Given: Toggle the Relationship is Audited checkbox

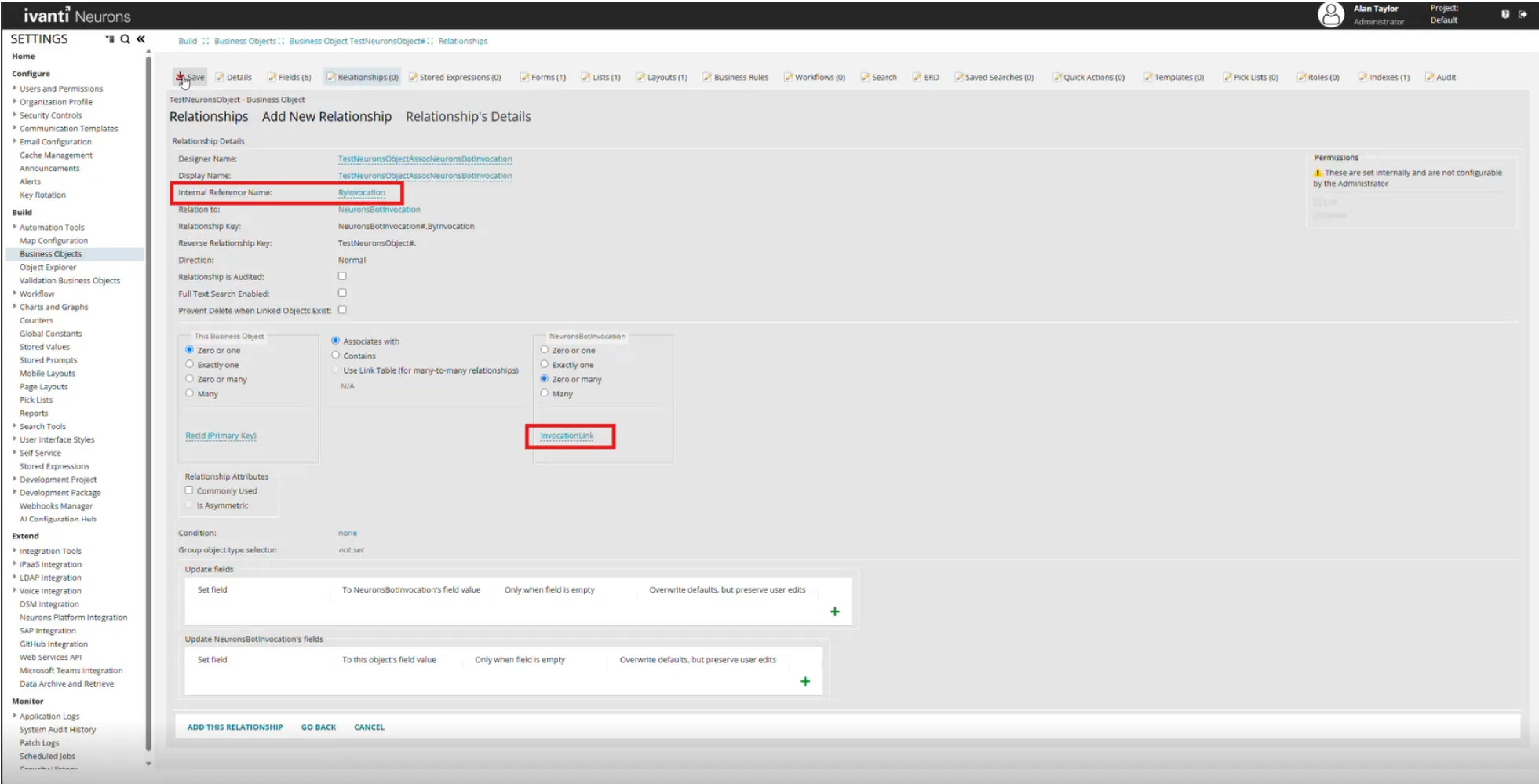Looking at the screenshot, I should (342, 276).
